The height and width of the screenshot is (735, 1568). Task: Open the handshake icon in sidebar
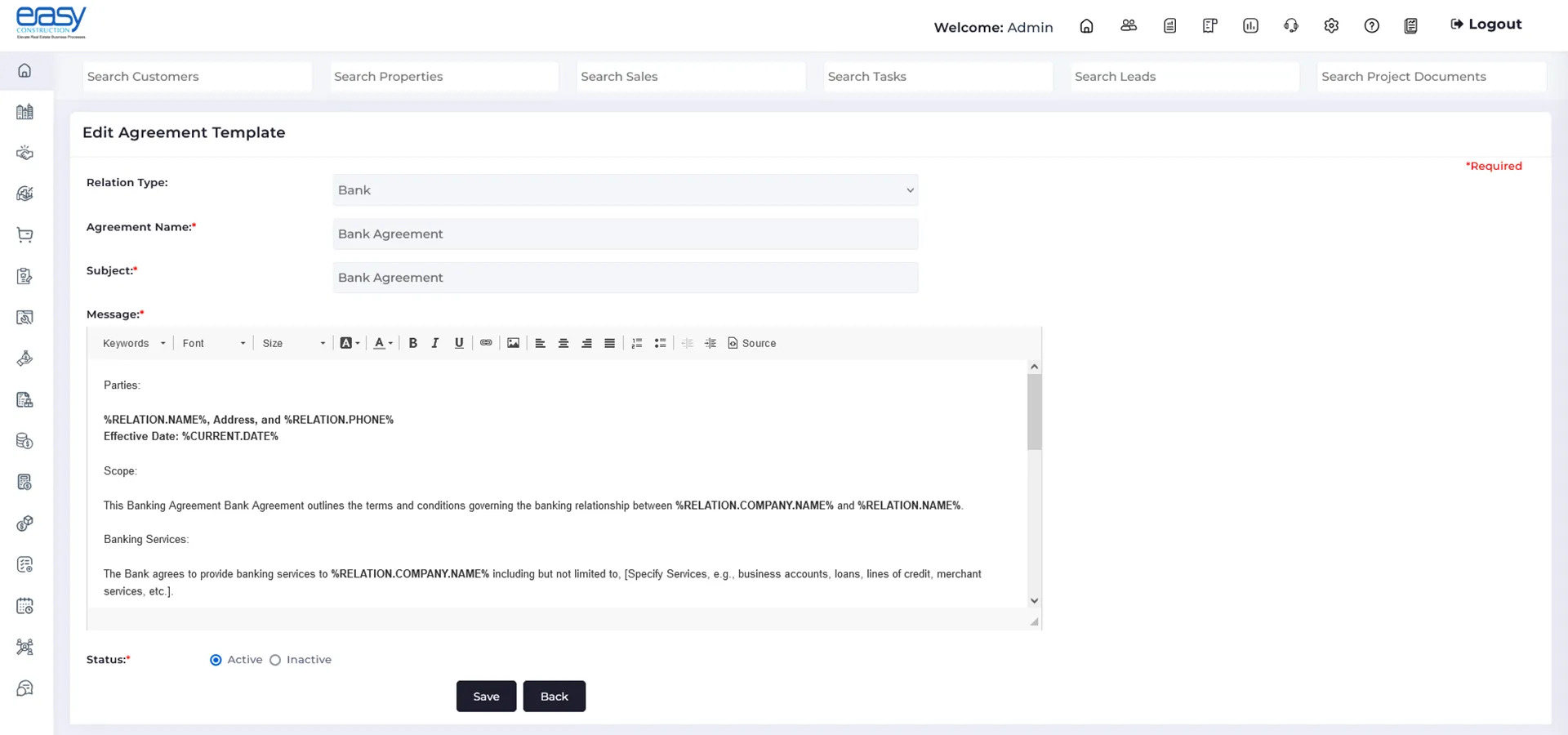coord(24,153)
